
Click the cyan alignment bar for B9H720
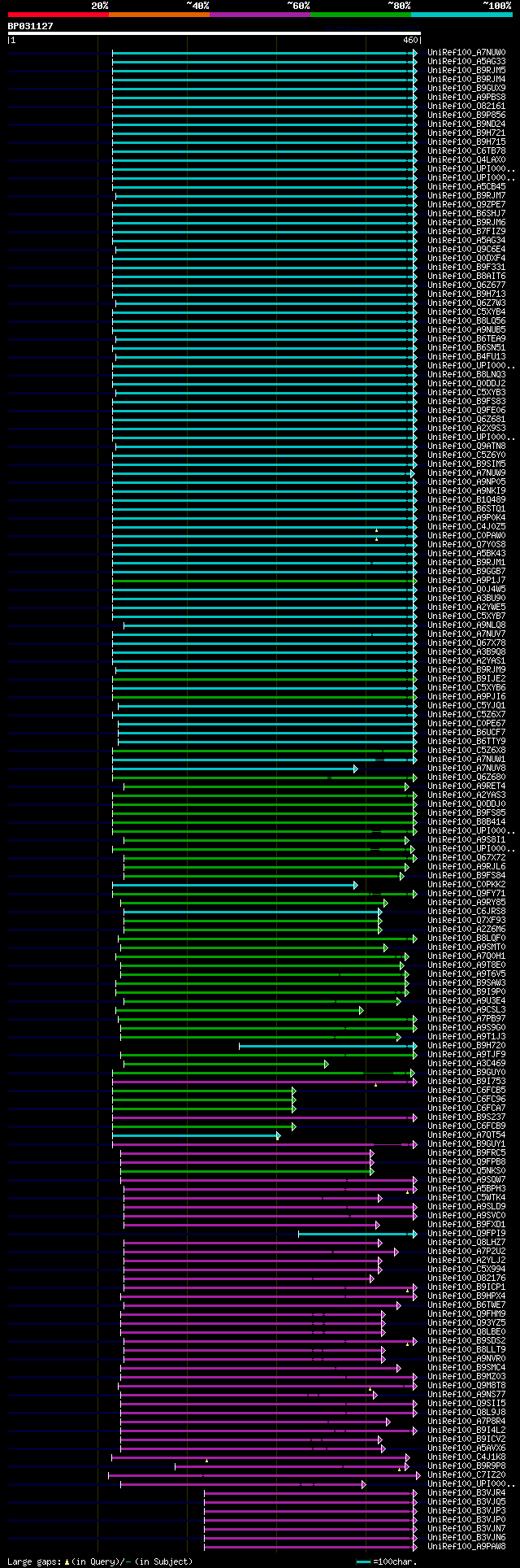click(327, 1046)
